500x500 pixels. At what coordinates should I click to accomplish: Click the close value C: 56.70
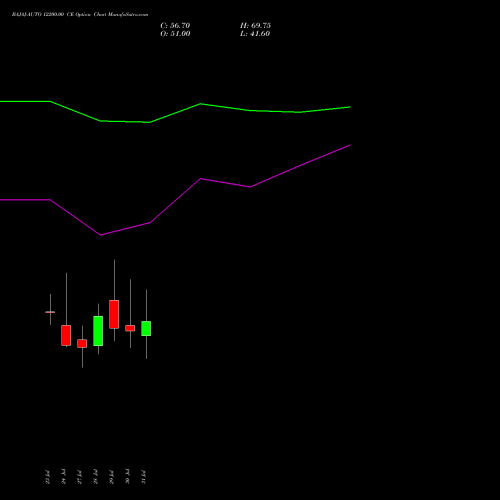[175, 26]
